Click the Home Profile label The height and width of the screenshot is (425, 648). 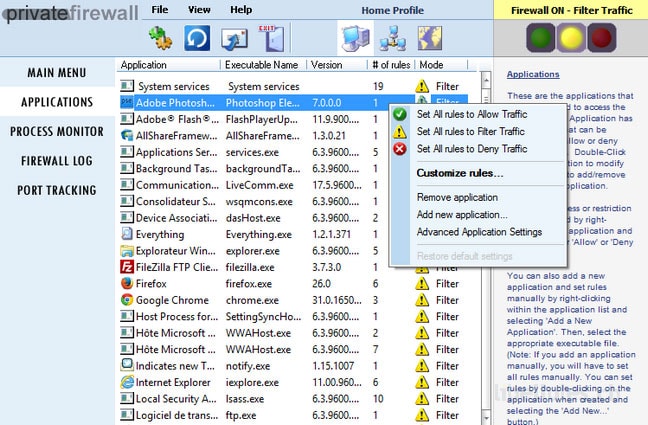tap(393, 10)
